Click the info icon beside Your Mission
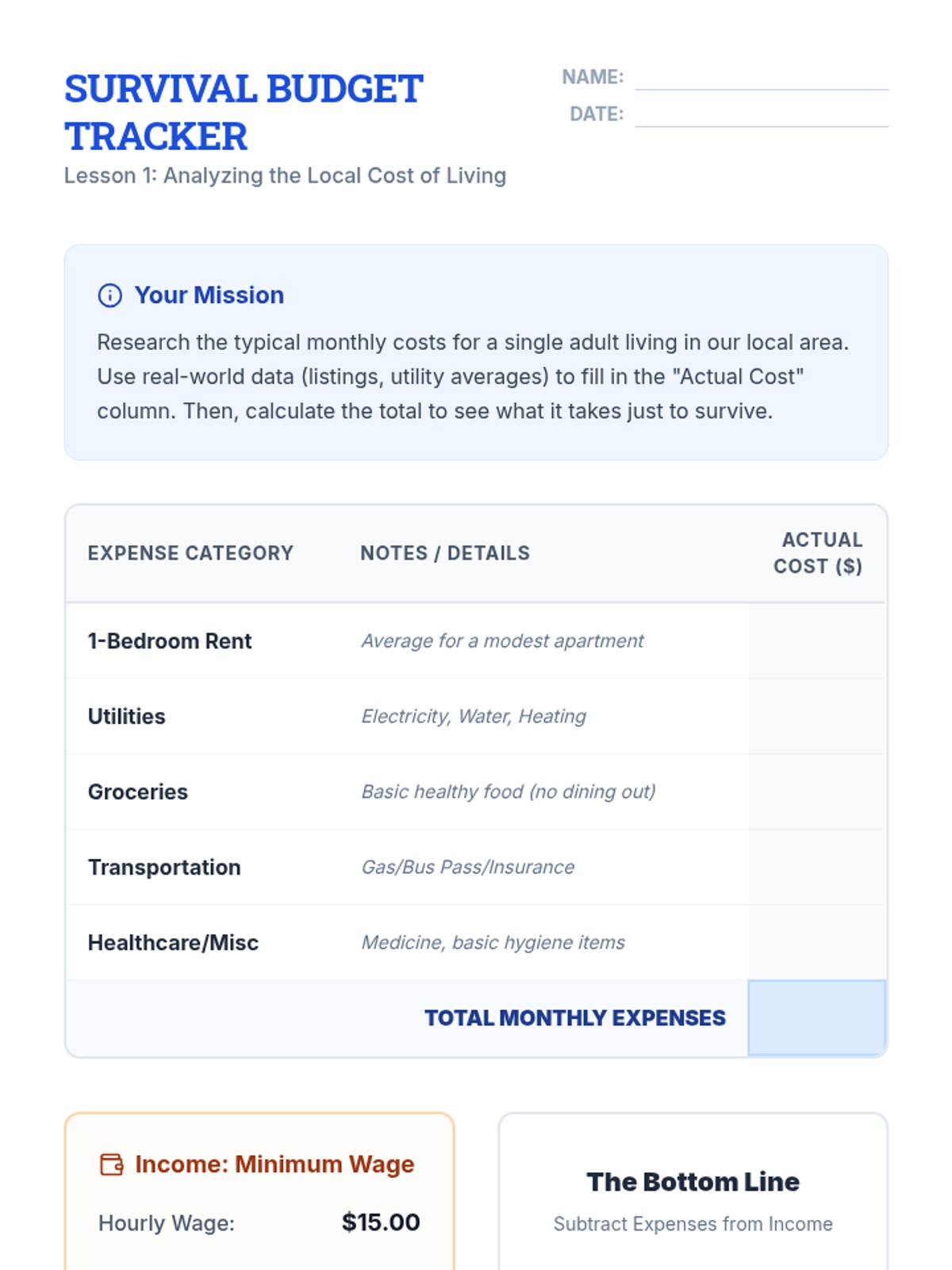952x1270 pixels. coord(109,295)
